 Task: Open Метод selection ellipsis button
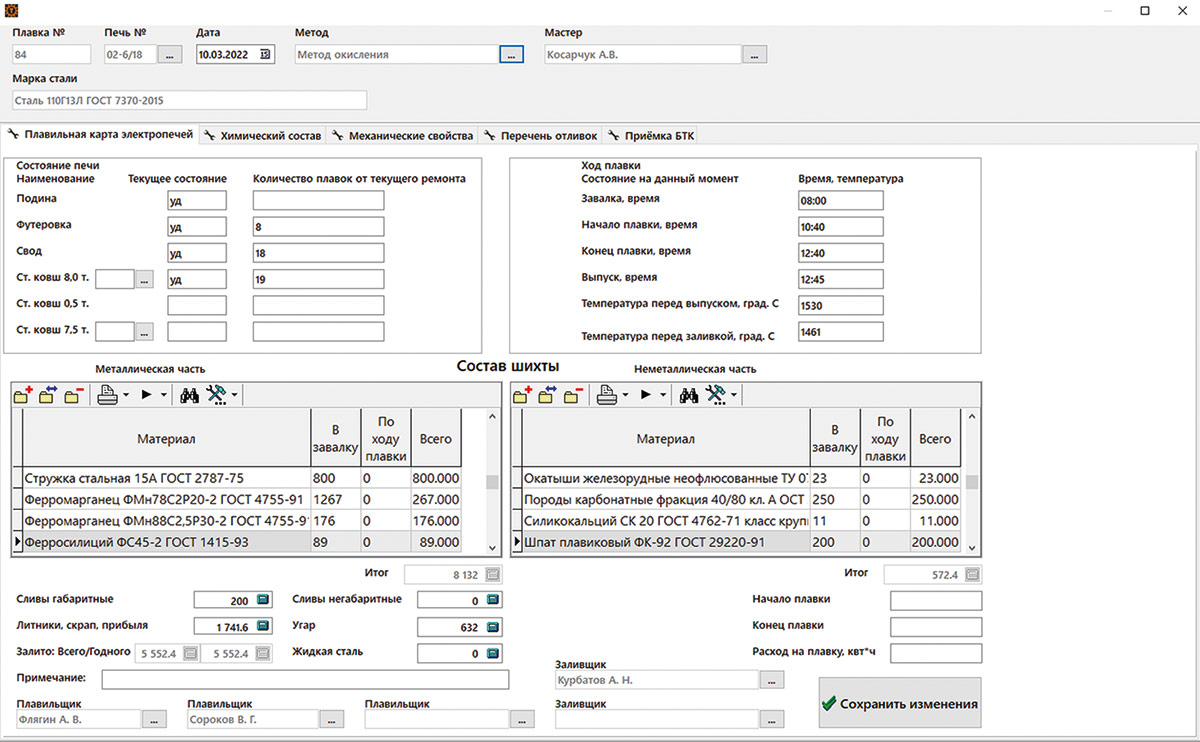pos(511,55)
